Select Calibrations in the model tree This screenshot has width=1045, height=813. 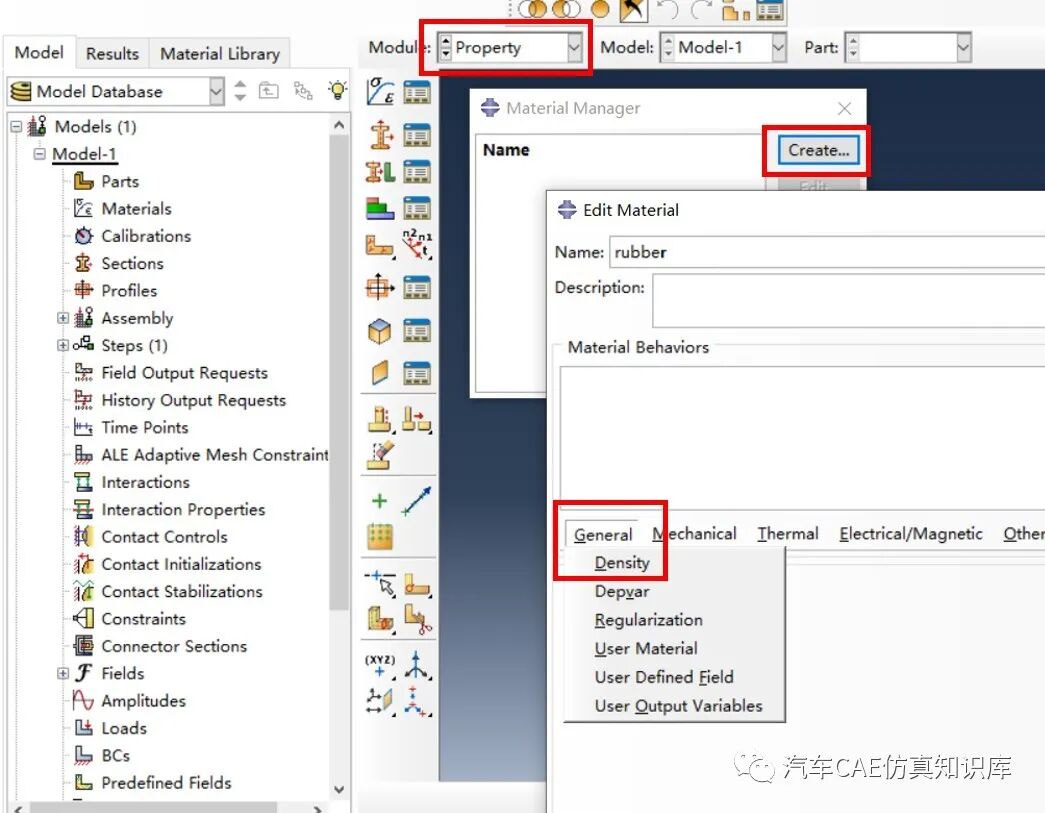[x=146, y=236]
